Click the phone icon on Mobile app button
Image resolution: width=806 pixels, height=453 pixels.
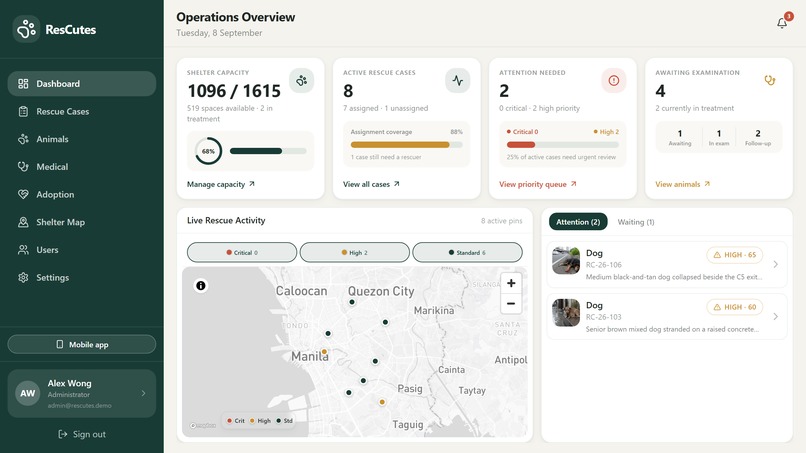[60, 345]
